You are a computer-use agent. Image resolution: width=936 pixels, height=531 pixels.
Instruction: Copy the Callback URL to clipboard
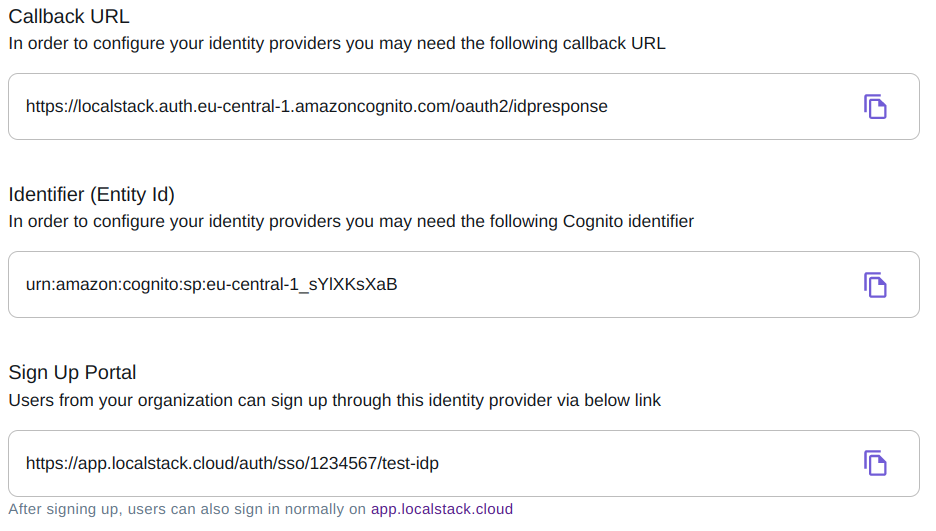(x=875, y=106)
